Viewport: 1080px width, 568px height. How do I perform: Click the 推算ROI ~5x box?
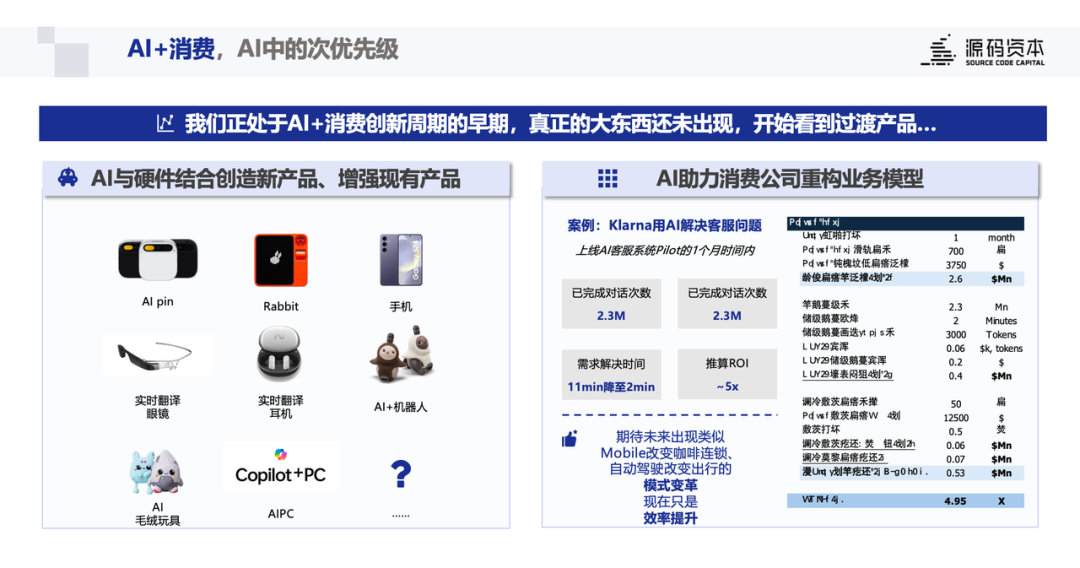[727, 375]
